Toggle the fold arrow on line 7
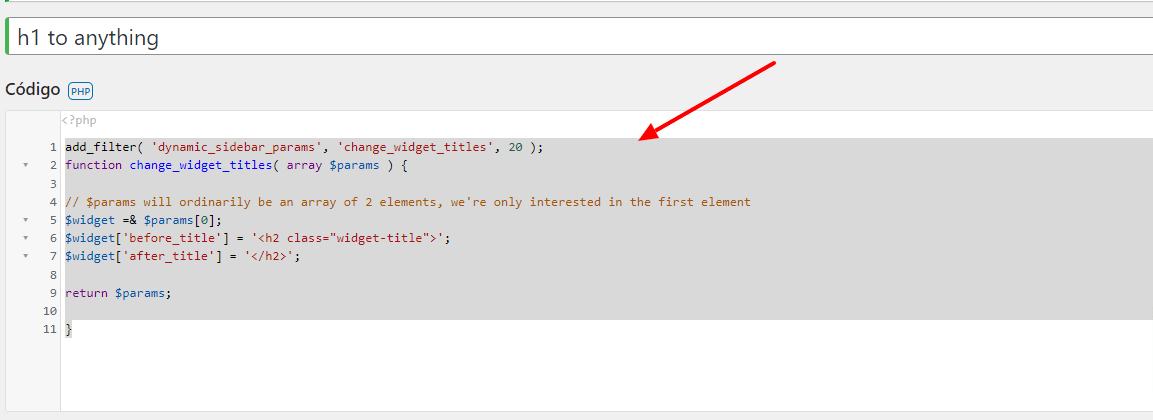Image resolution: width=1153 pixels, height=420 pixels. click(x=26, y=257)
